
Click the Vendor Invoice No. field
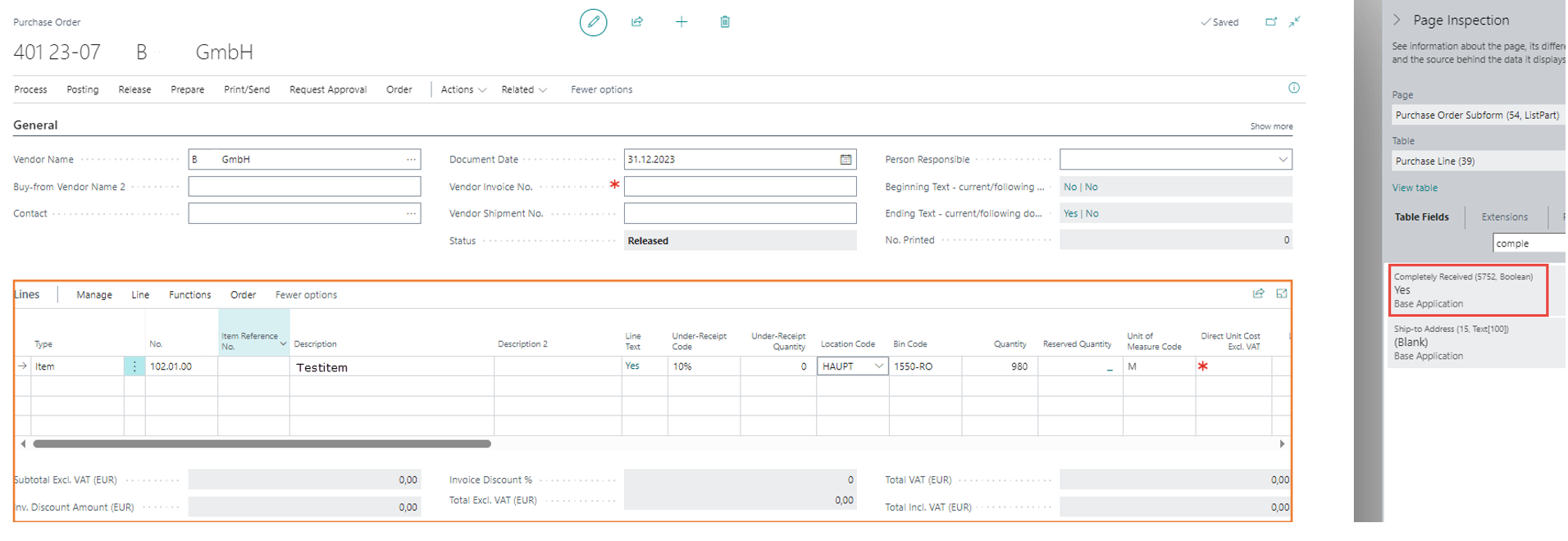(x=740, y=187)
